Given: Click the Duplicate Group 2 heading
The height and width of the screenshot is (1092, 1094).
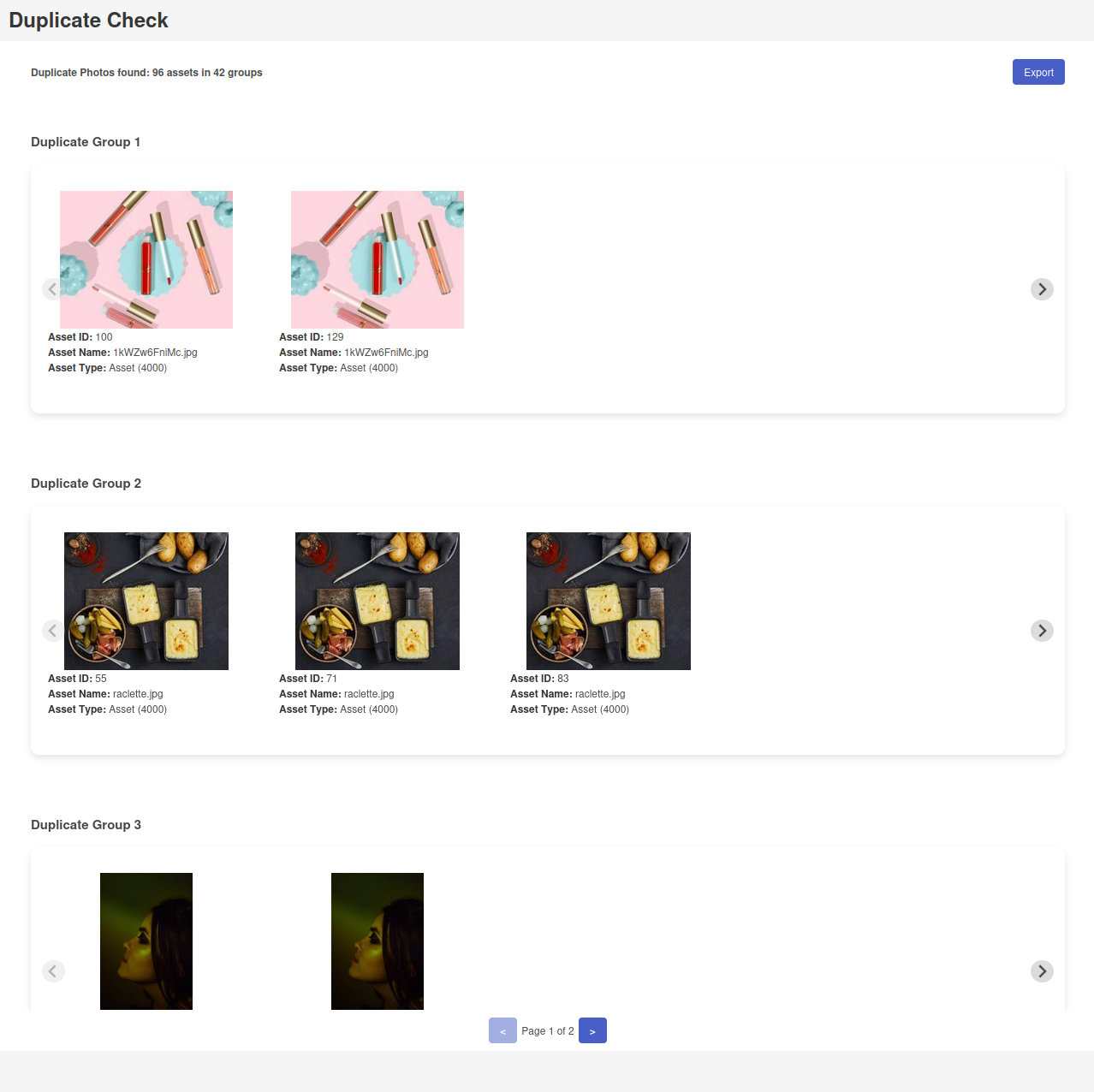Looking at the screenshot, I should (86, 484).
